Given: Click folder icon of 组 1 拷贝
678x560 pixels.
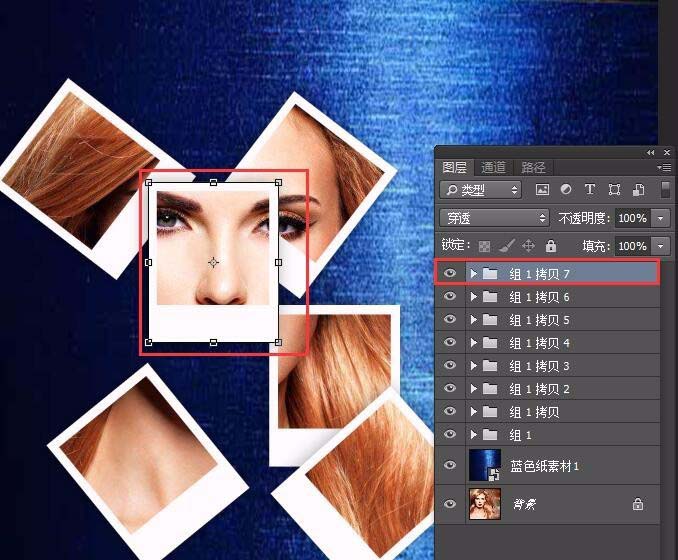Looking at the screenshot, I should pyautogui.click(x=490, y=411).
